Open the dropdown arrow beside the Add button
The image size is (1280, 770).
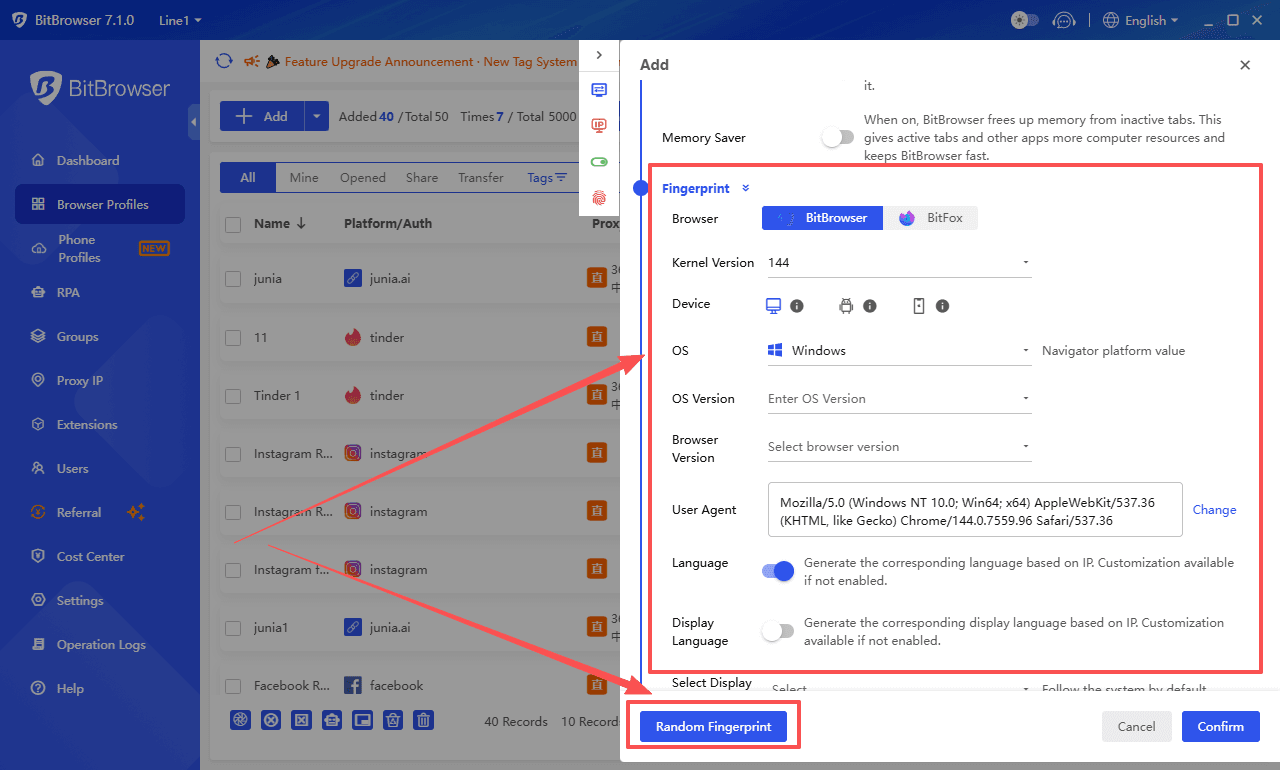click(316, 116)
